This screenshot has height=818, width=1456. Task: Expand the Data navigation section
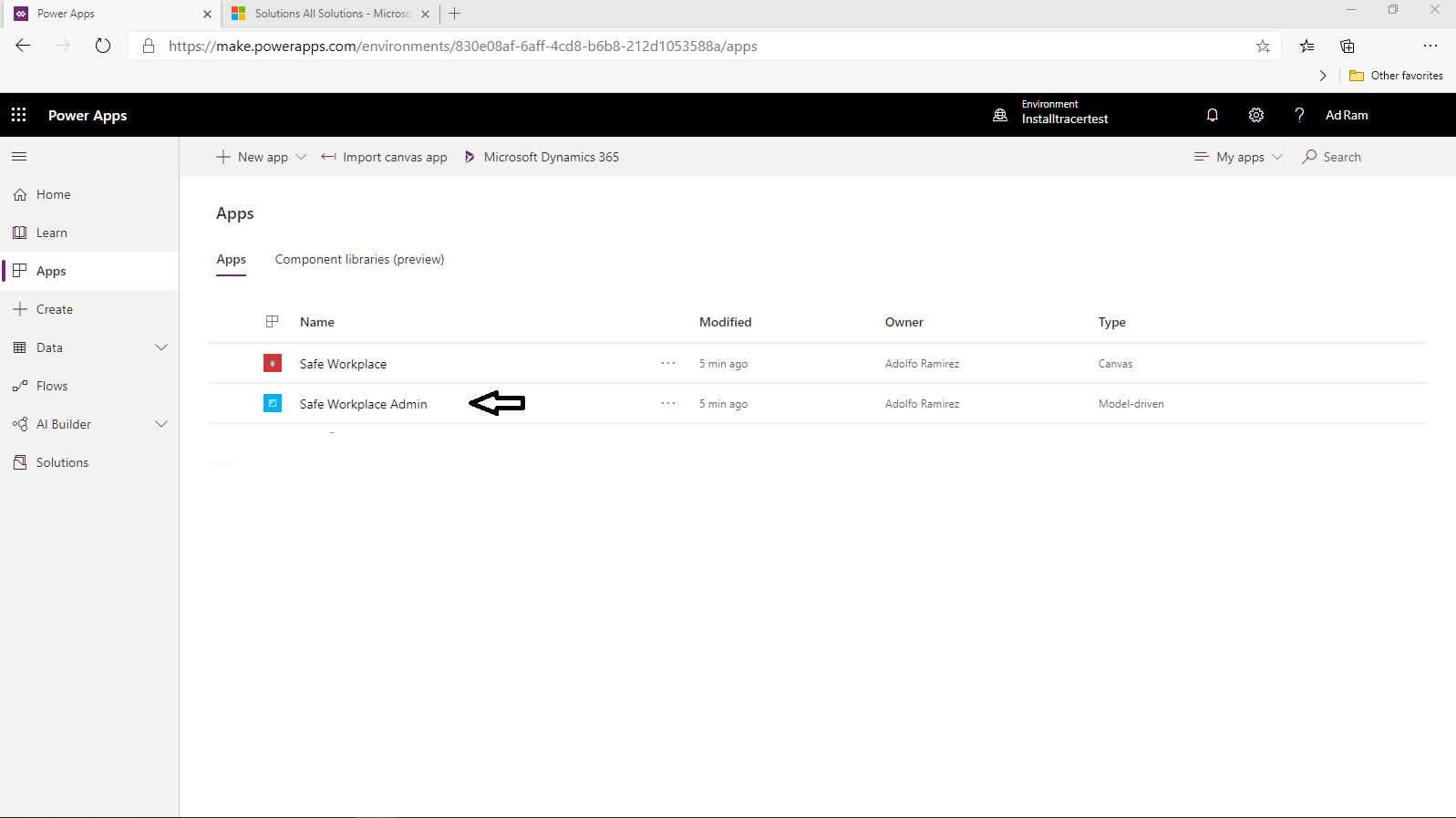tap(161, 347)
